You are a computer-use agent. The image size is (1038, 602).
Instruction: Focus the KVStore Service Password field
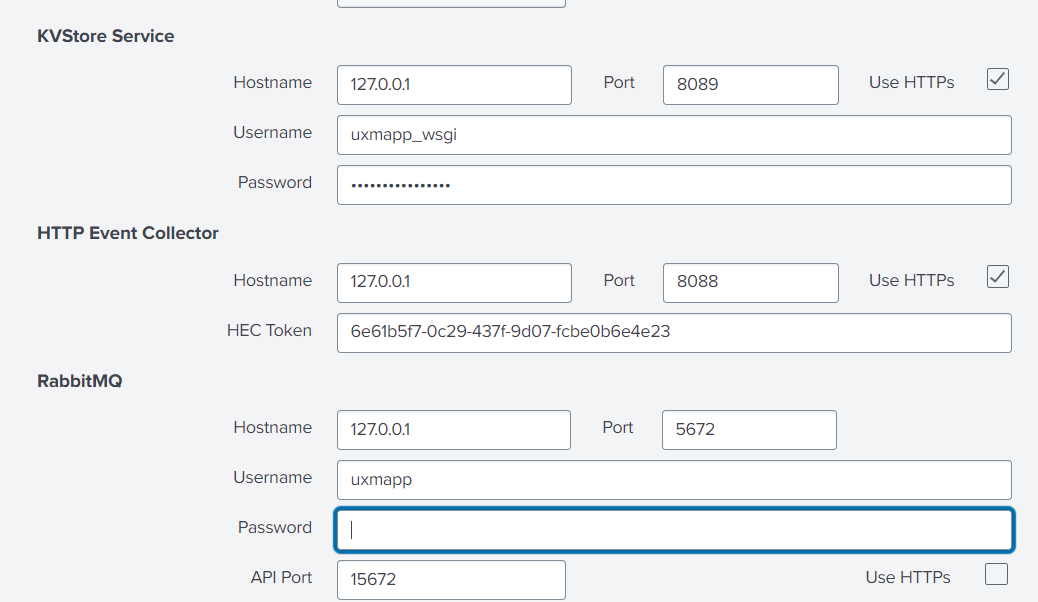673,185
